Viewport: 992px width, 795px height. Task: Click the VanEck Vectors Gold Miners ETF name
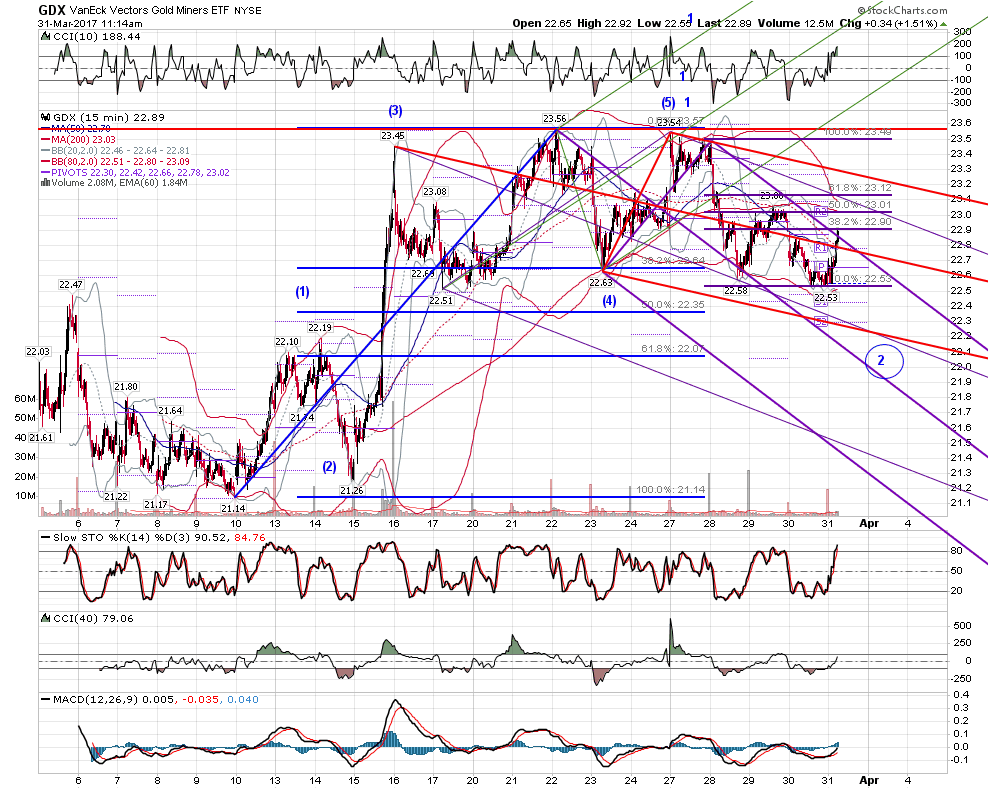(150, 10)
